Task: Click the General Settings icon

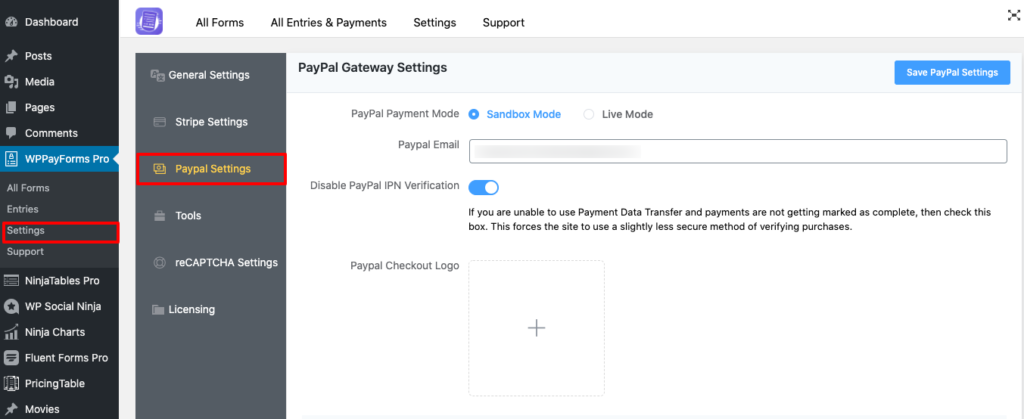Action: tap(157, 75)
